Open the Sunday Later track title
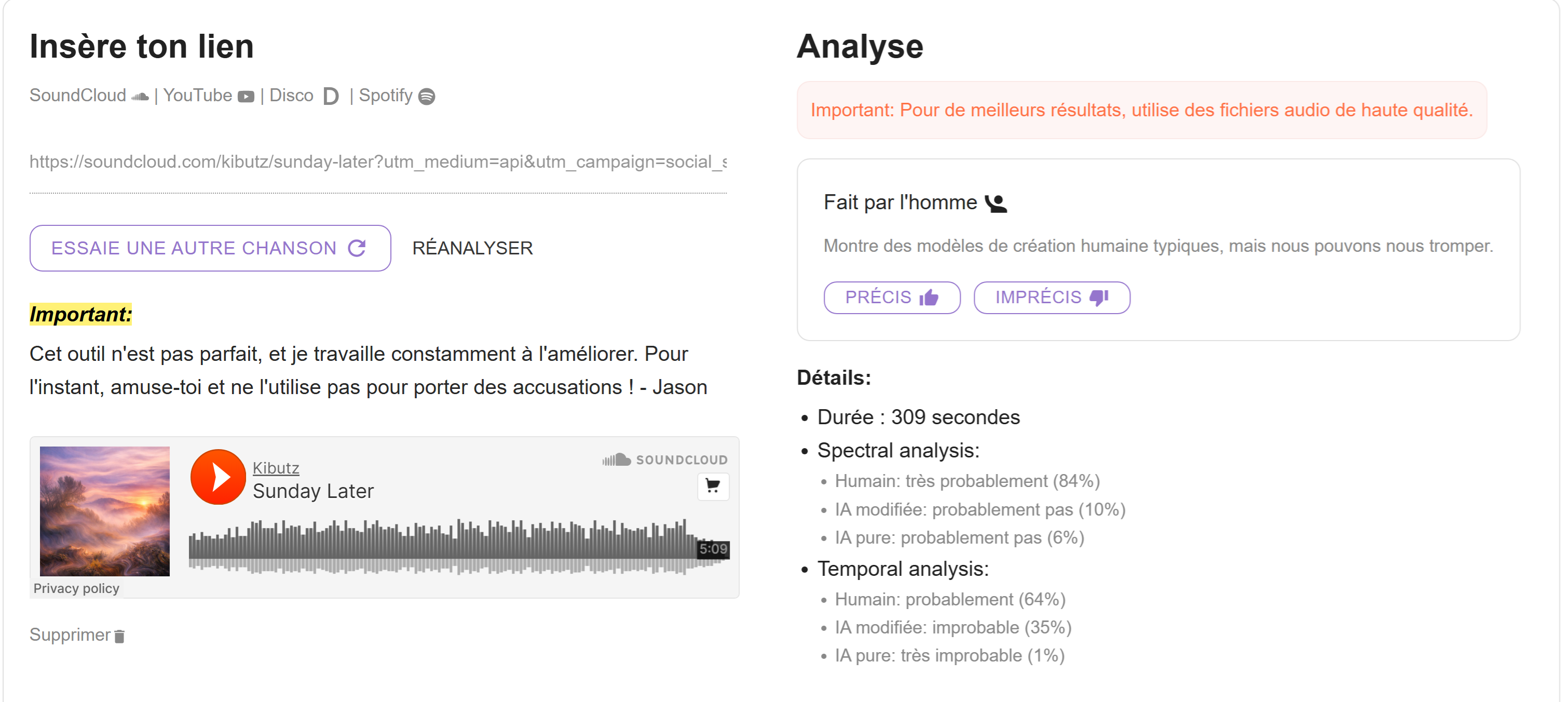 (313, 491)
